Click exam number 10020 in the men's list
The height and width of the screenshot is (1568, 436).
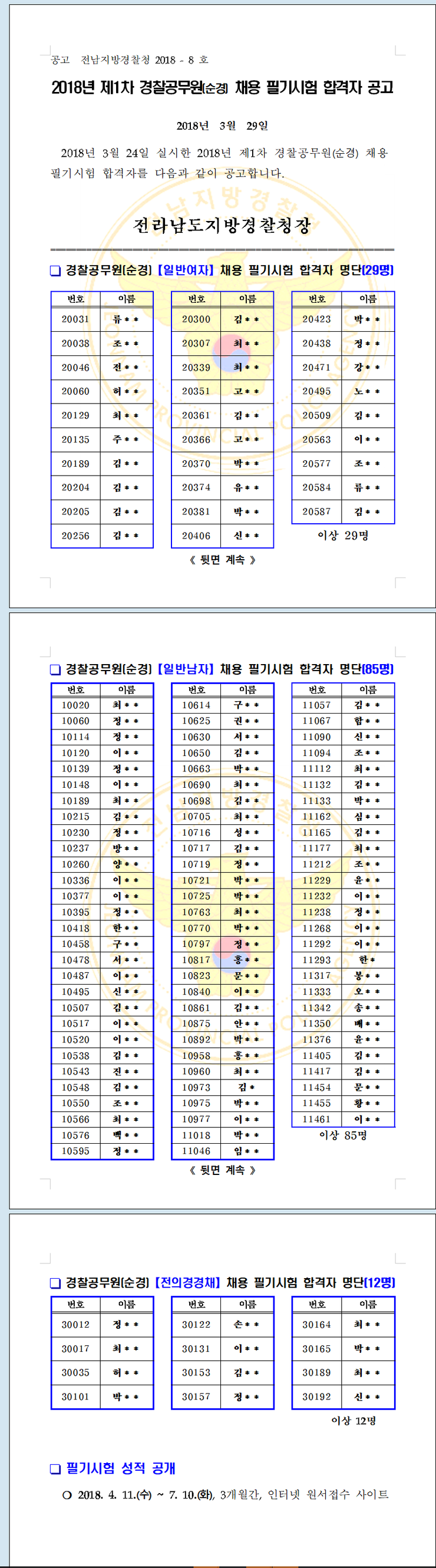coord(75,705)
